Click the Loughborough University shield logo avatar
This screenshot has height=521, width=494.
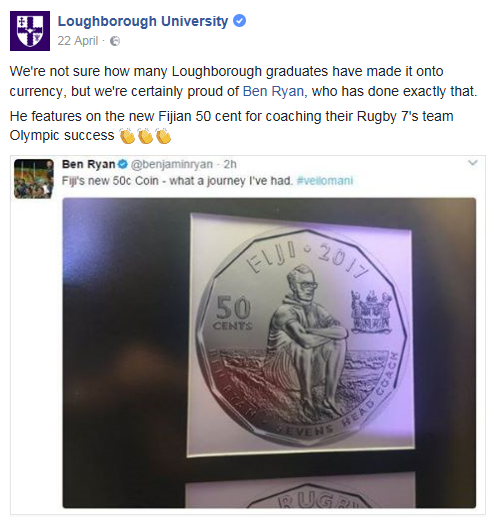30,31
